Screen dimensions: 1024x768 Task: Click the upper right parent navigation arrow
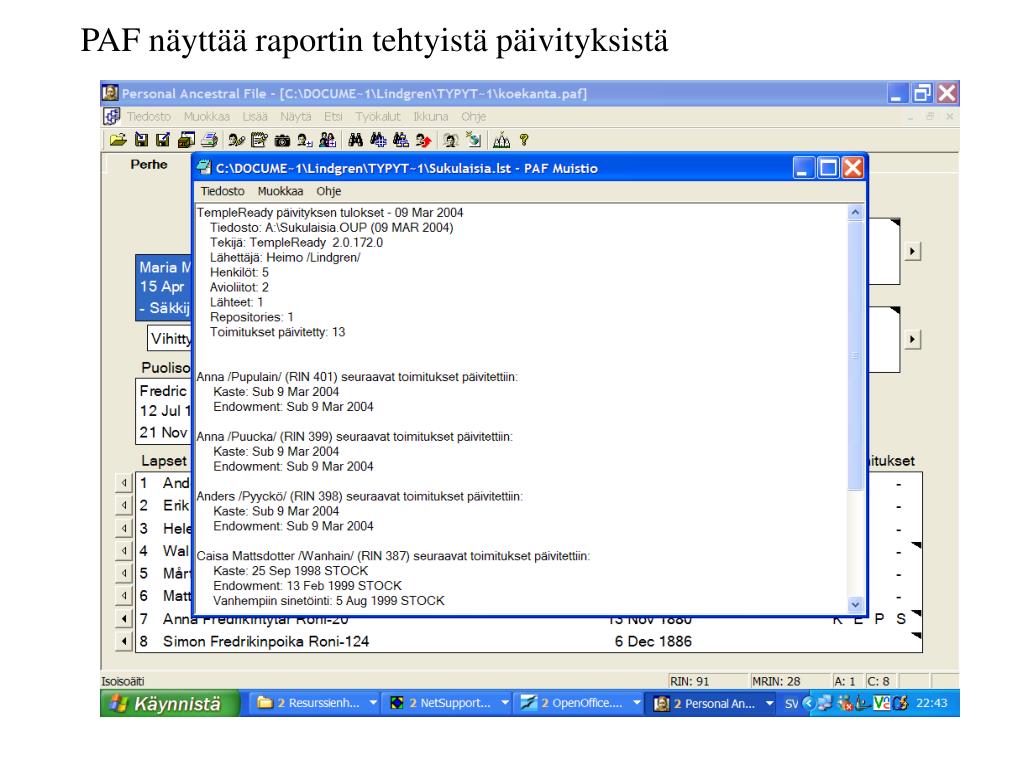click(912, 251)
